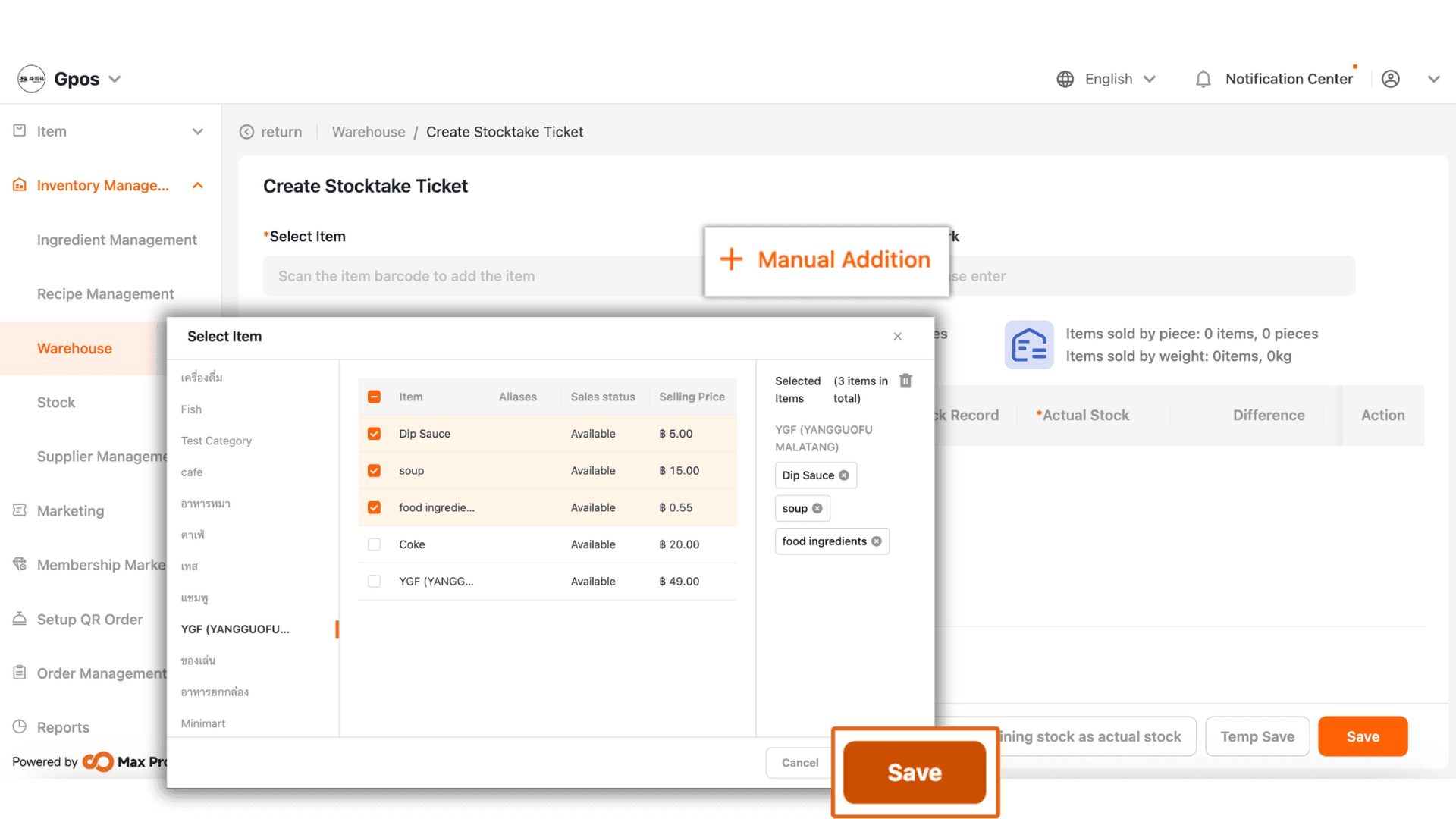Click the user account profile icon

1390,79
